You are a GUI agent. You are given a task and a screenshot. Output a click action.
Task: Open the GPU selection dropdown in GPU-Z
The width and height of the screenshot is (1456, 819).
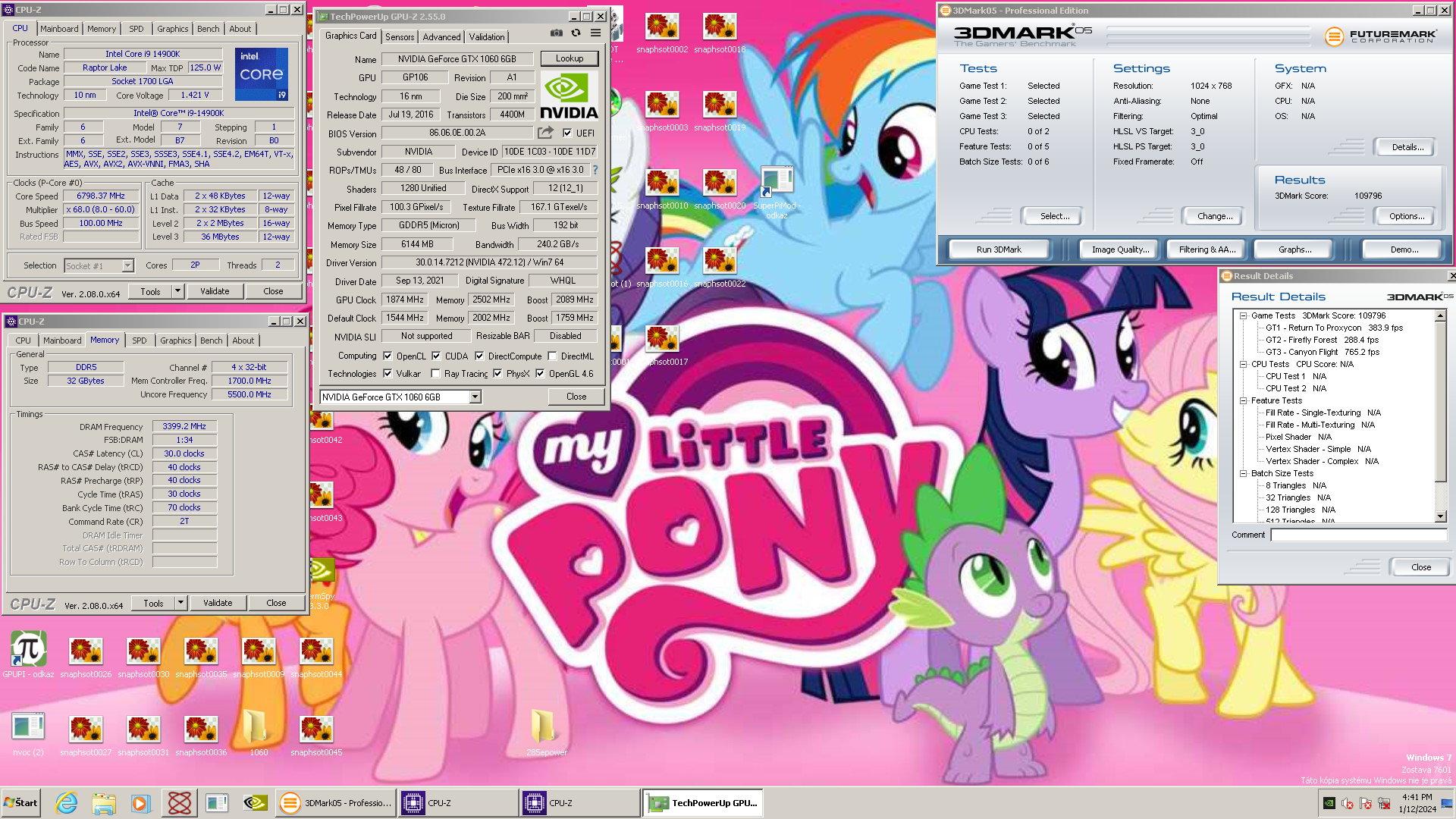(475, 397)
